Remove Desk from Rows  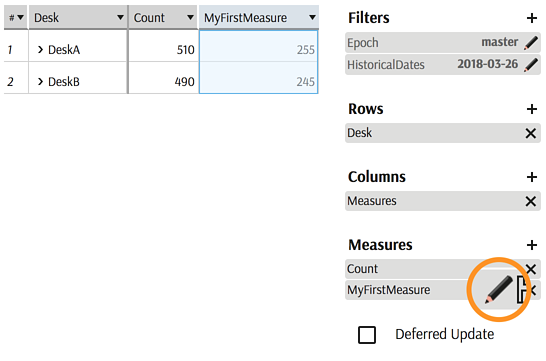coord(531,133)
